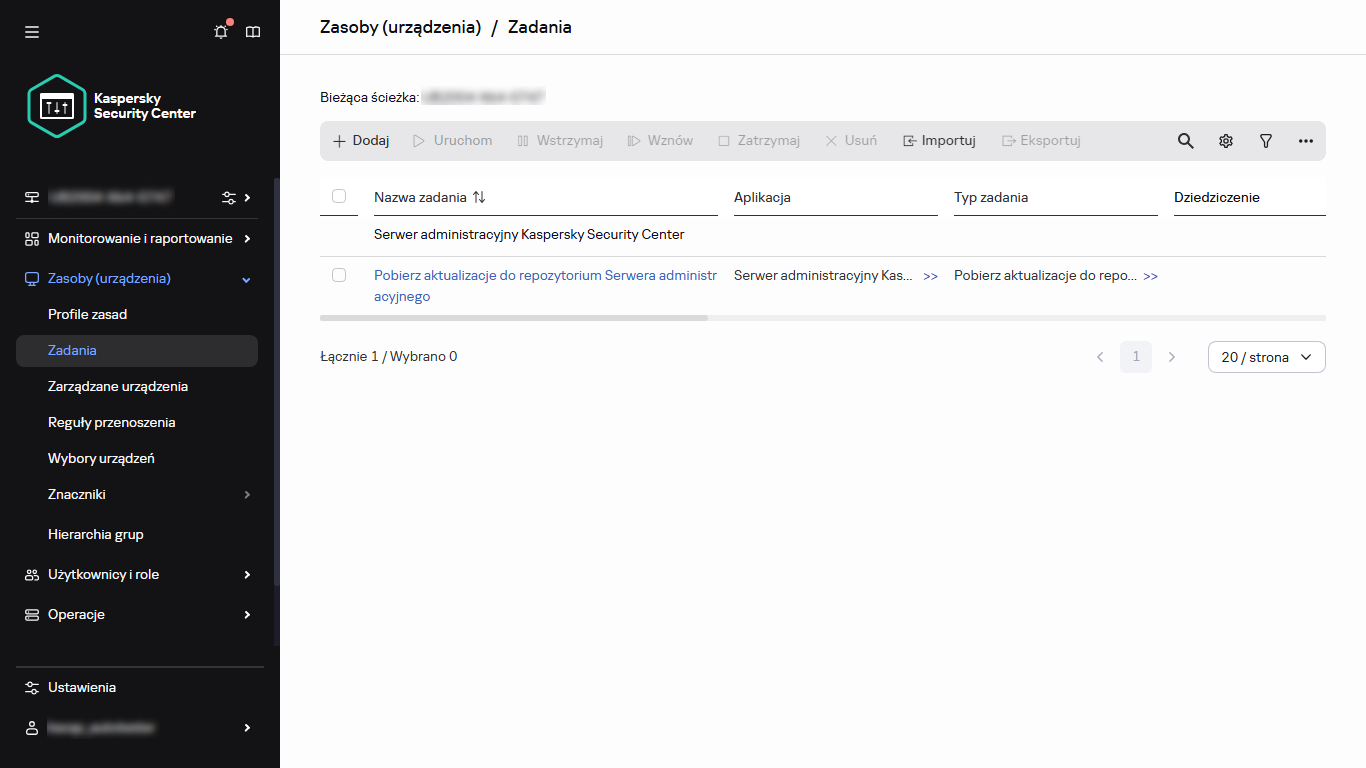
Task: Open the filter icon on the toolbar
Action: click(1265, 140)
